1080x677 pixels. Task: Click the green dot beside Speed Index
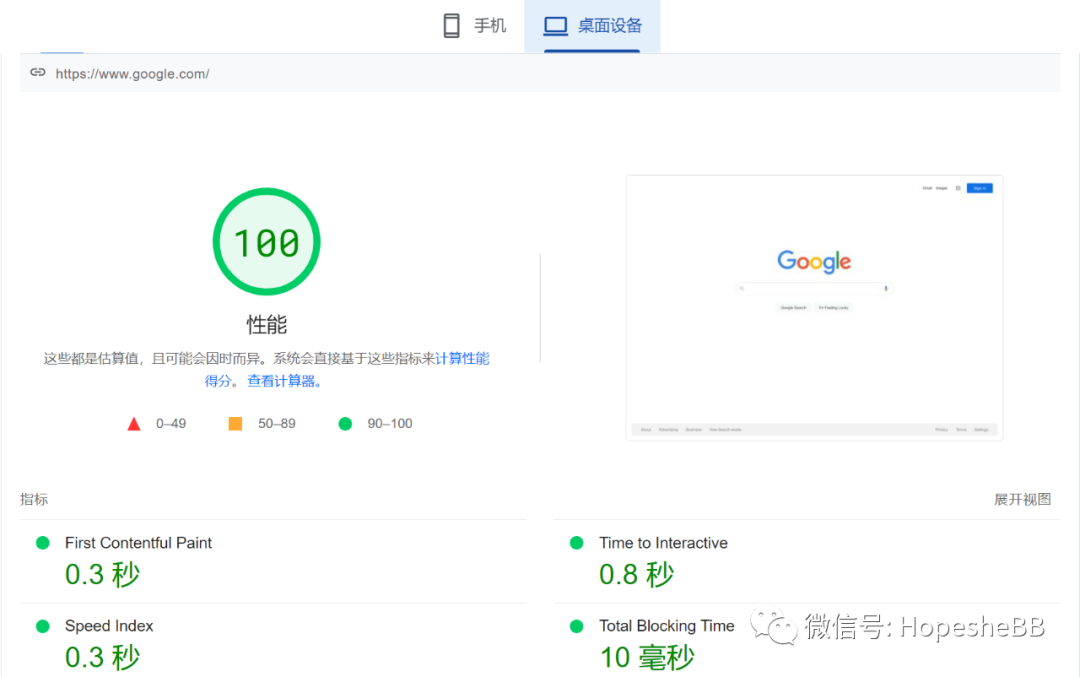pos(42,626)
